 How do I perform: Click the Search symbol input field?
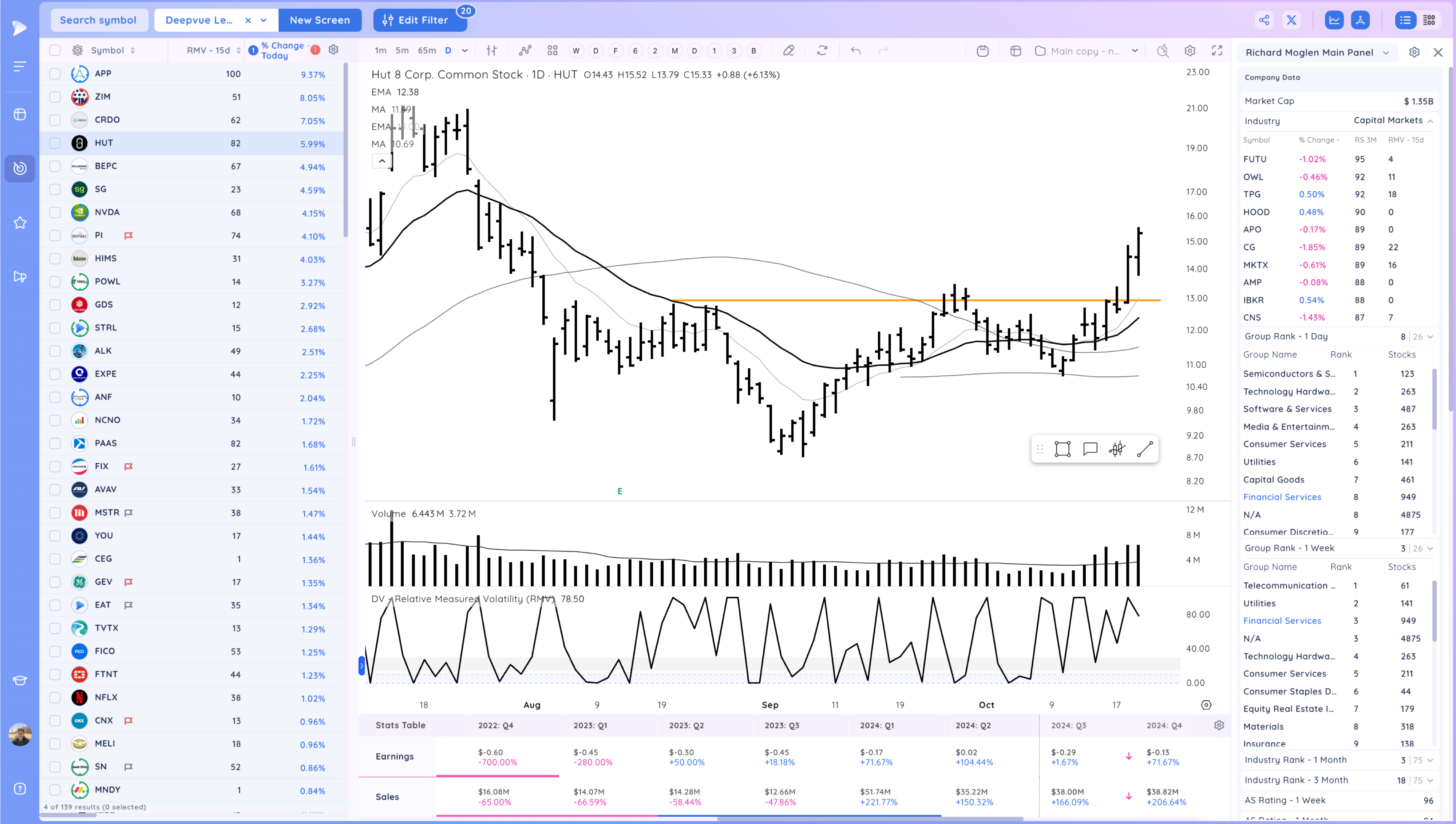99,20
